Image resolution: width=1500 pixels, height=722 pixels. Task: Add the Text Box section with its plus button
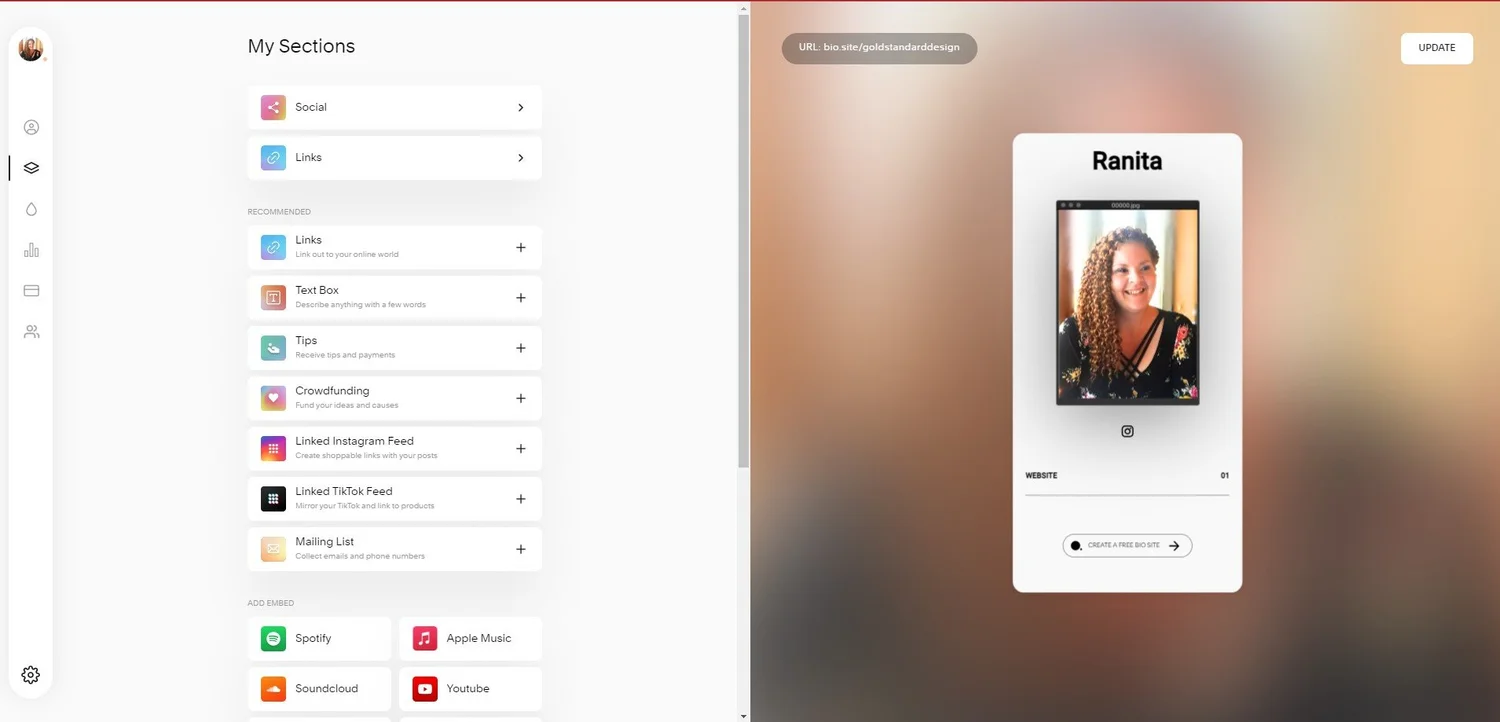(x=520, y=297)
